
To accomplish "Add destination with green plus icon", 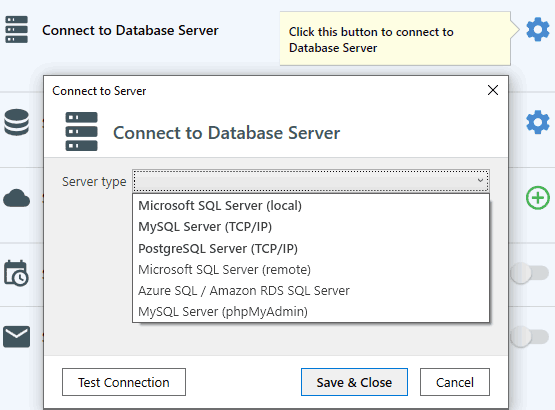I will click(538, 198).
